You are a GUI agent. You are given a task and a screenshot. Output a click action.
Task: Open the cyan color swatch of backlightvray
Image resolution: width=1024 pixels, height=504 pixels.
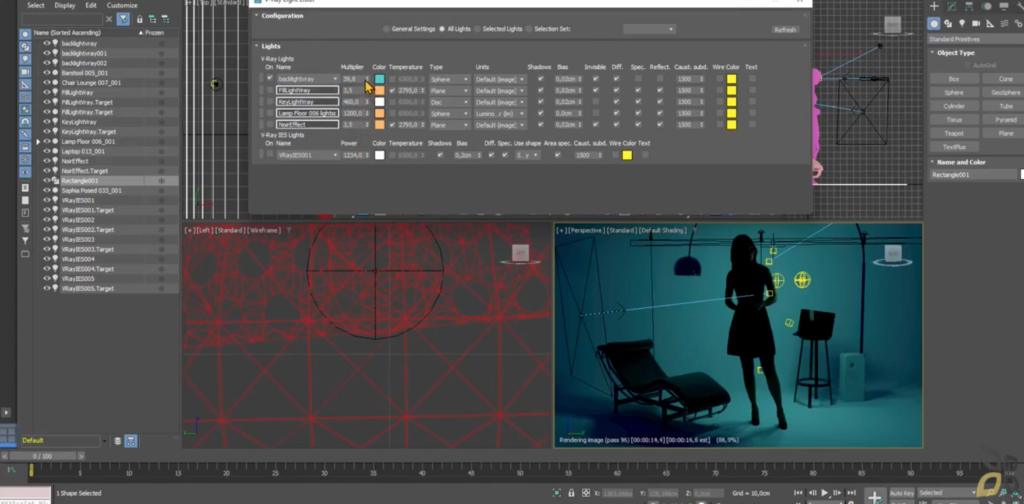(x=379, y=79)
